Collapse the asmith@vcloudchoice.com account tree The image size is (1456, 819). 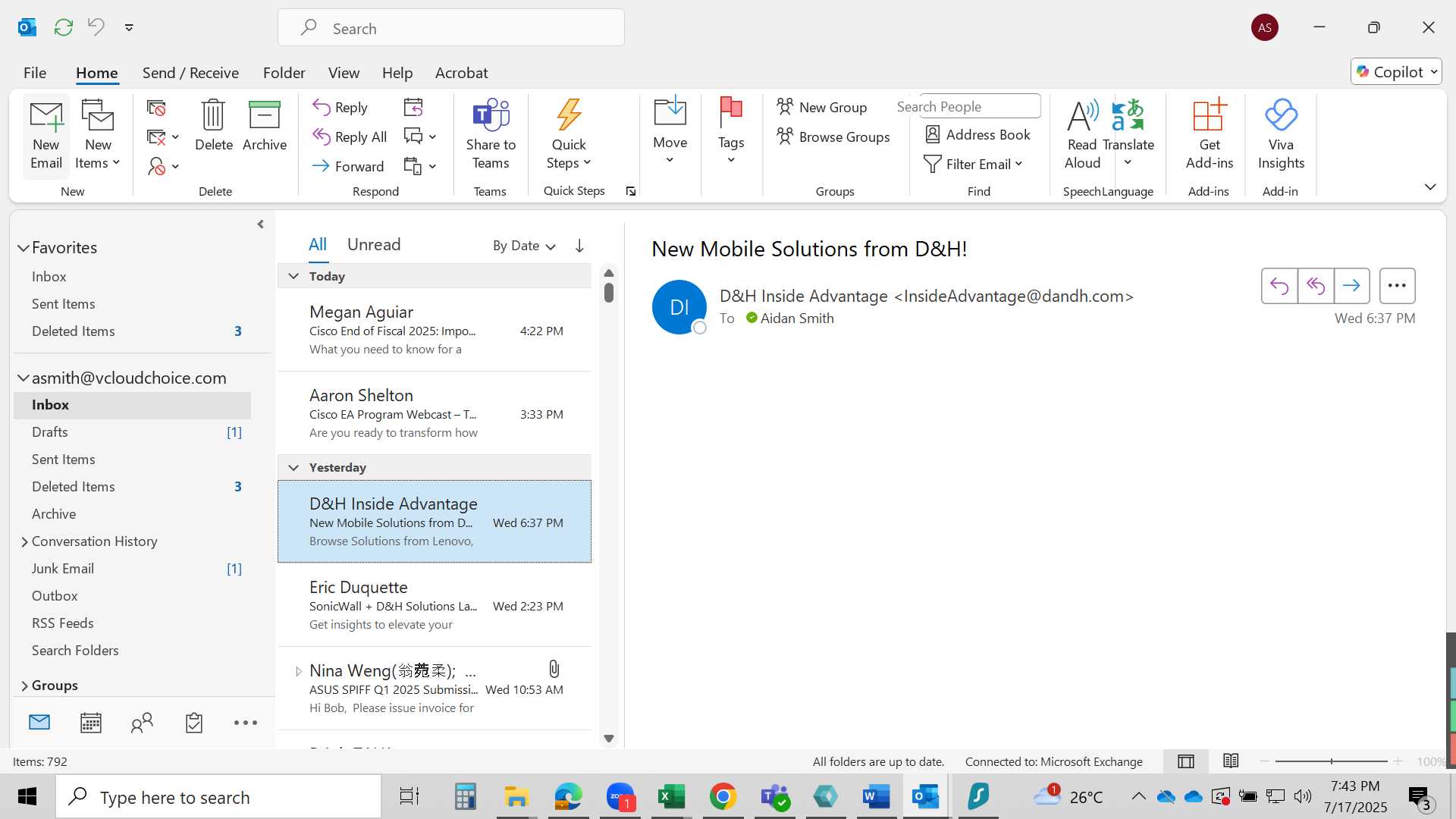pos(24,378)
